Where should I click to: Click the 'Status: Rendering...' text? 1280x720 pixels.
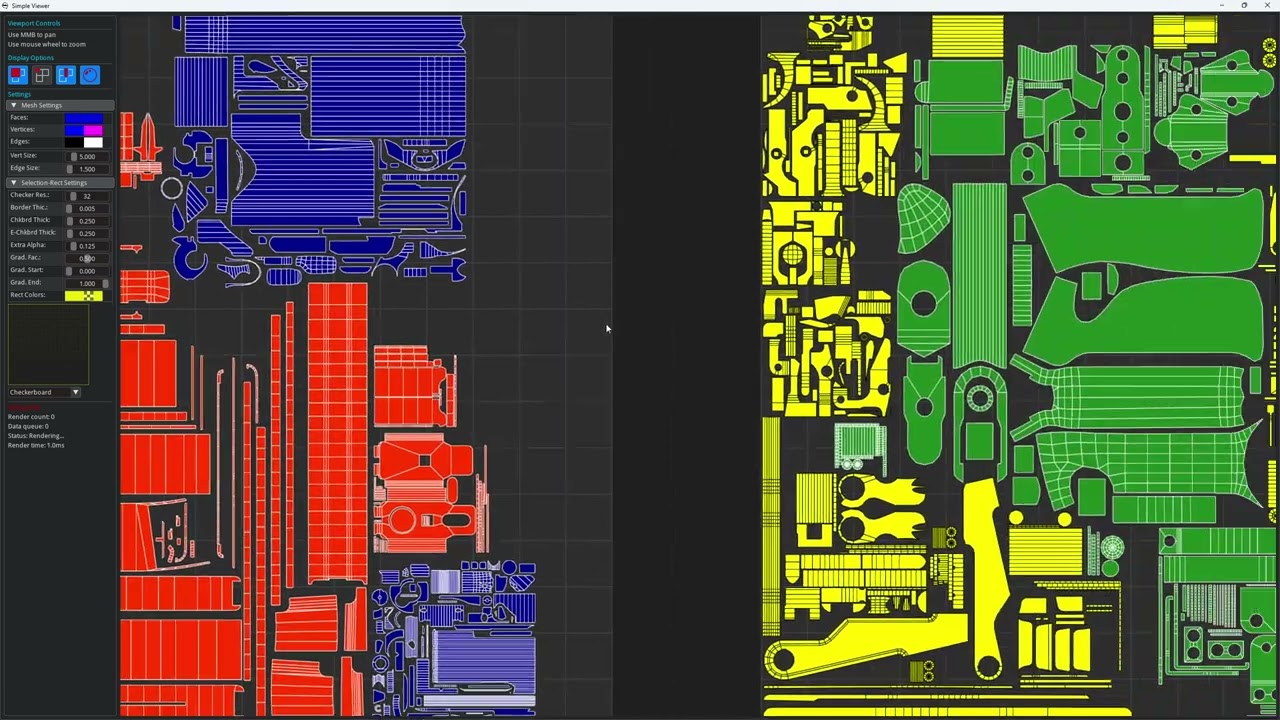tap(36, 436)
